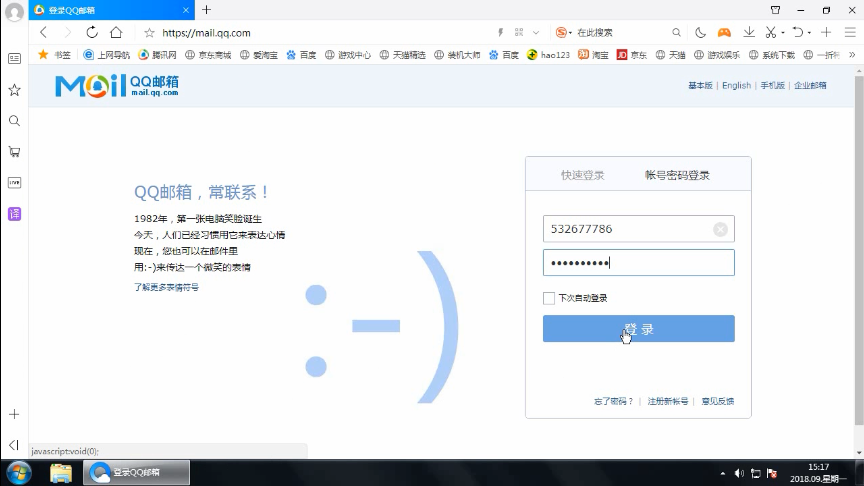Open the downloads arrow icon

tap(749, 33)
